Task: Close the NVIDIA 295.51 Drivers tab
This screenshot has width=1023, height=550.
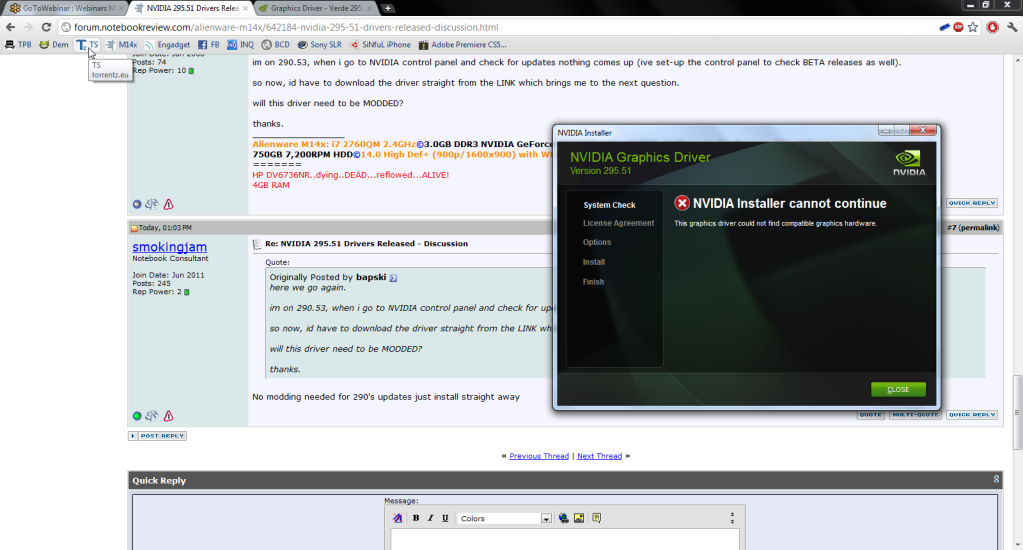Action: (245, 8)
